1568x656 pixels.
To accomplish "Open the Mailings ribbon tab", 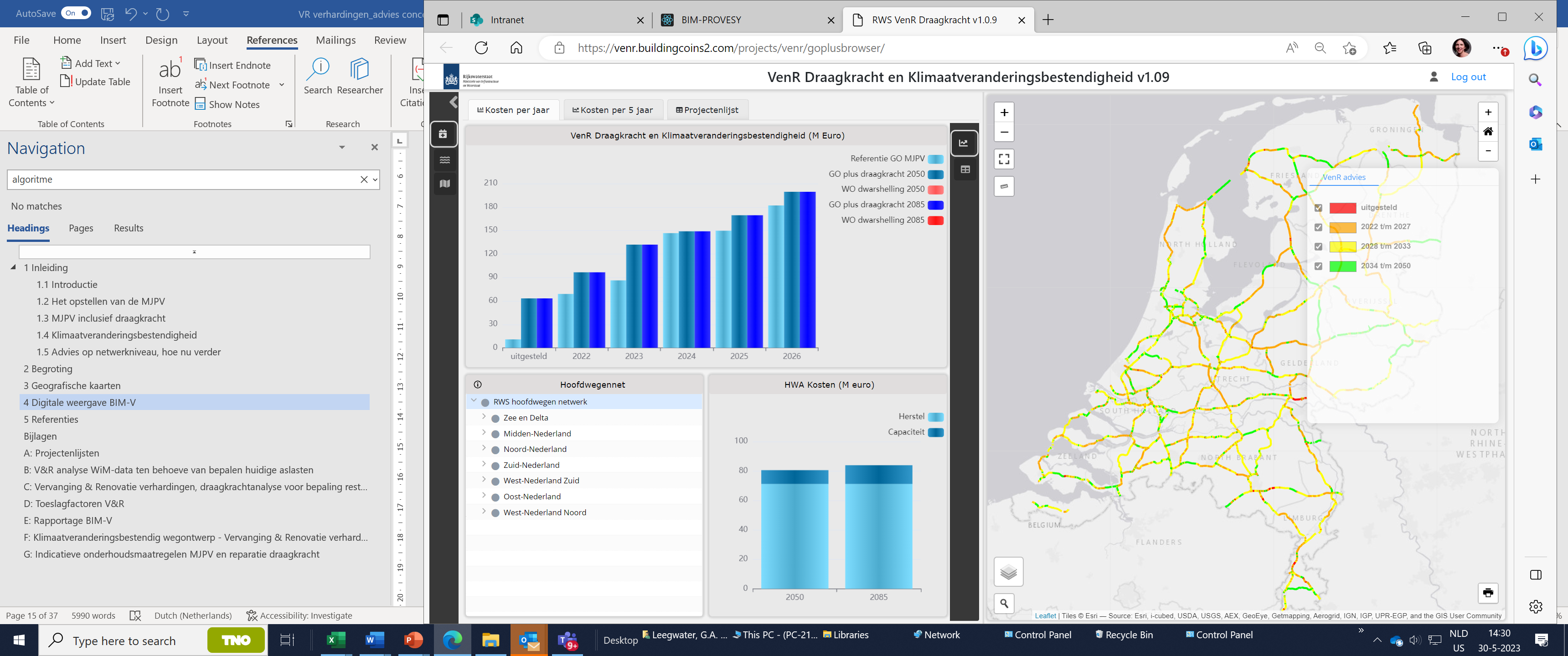I will tap(335, 40).
